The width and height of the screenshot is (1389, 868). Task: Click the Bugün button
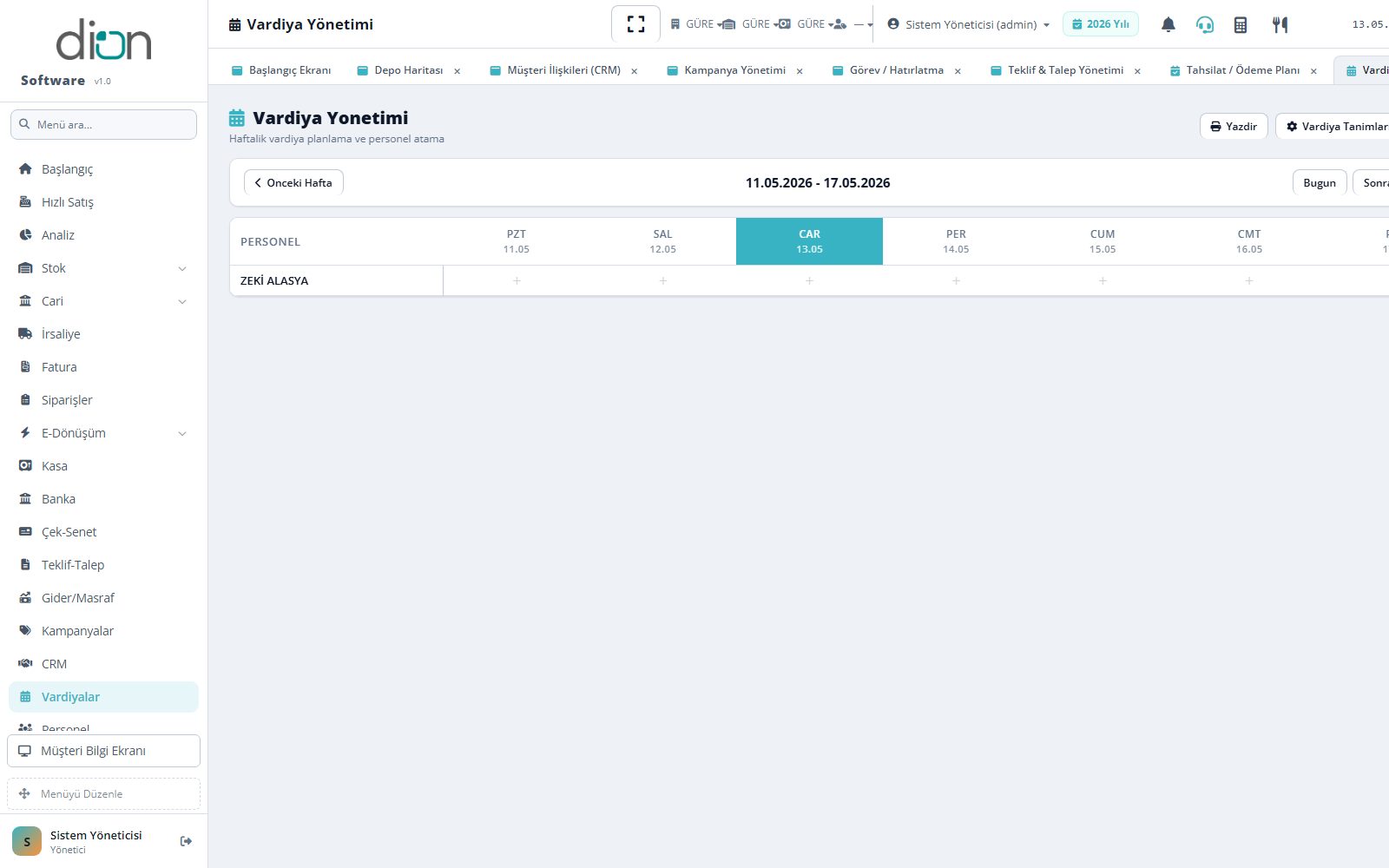pos(1320,182)
